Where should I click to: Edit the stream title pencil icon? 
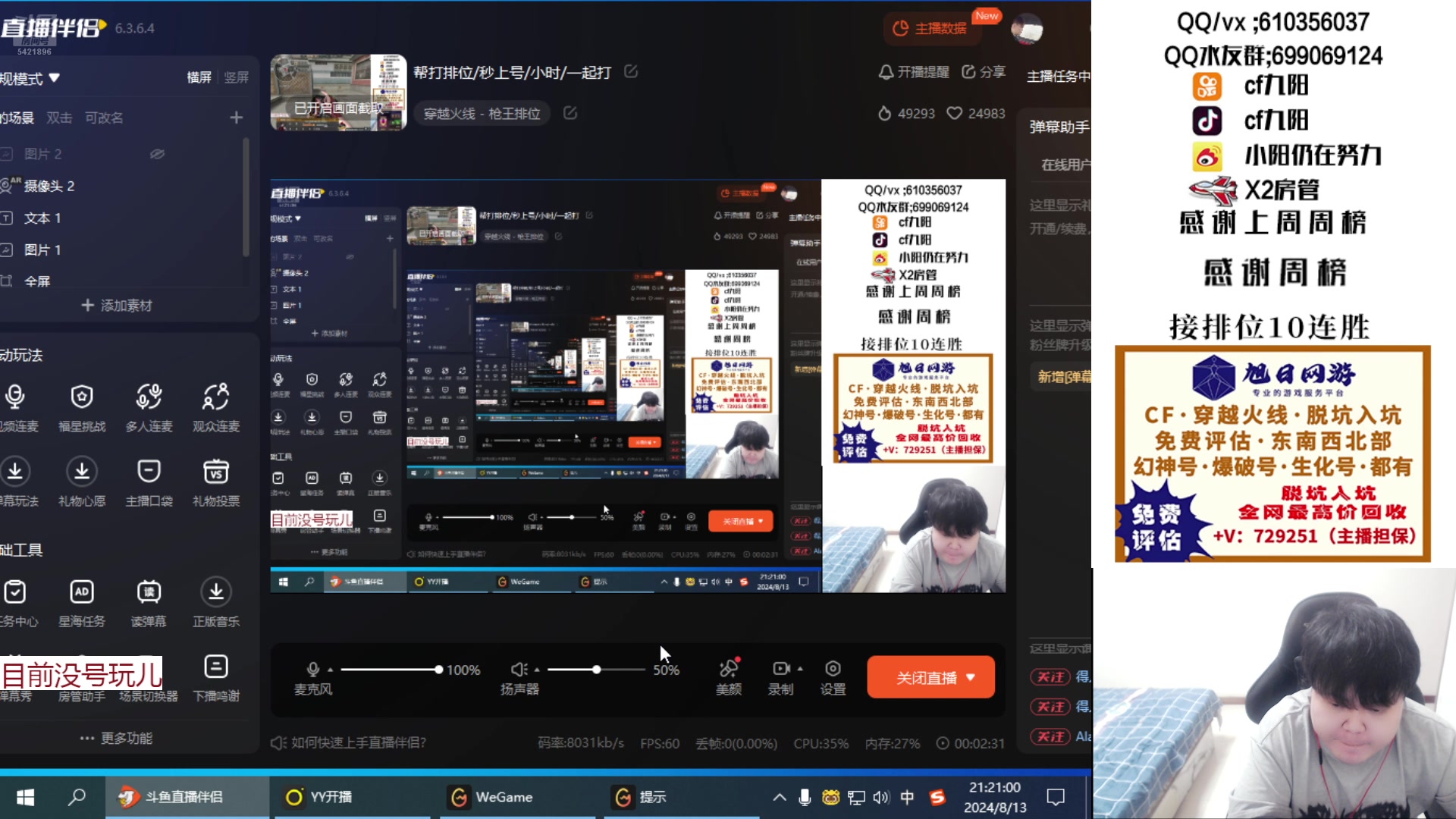[x=631, y=71]
